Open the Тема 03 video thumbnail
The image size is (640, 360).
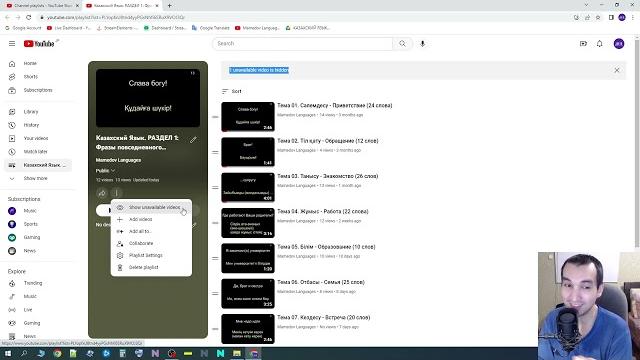[x=248, y=187]
